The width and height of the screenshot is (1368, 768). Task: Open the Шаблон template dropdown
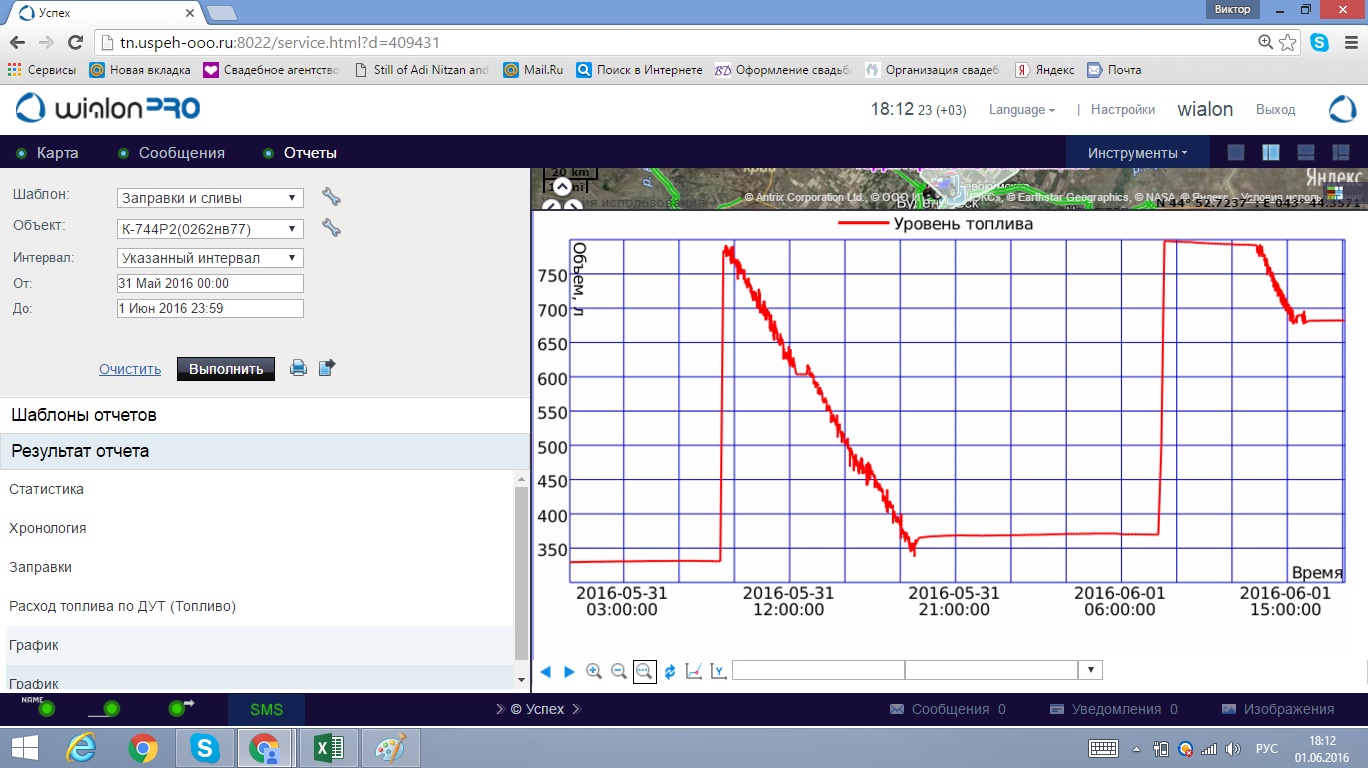click(210, 198)
